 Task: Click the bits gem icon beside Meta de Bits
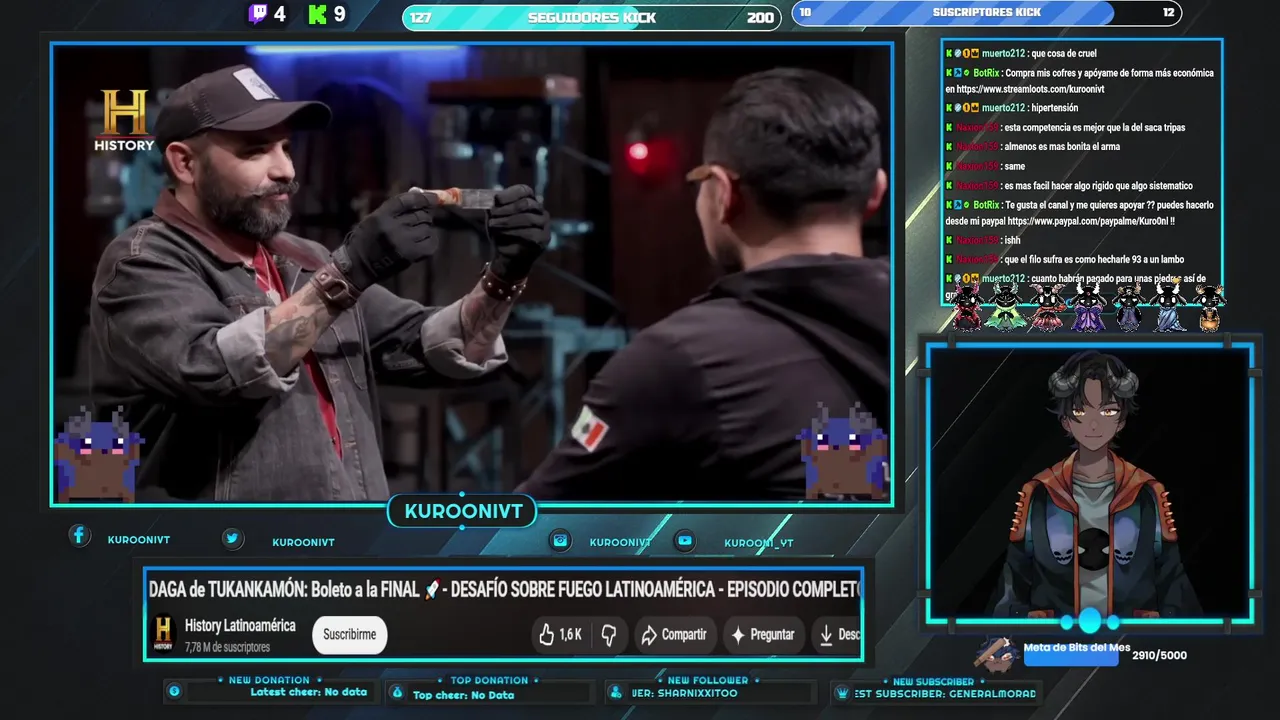[x=997, y=652]
